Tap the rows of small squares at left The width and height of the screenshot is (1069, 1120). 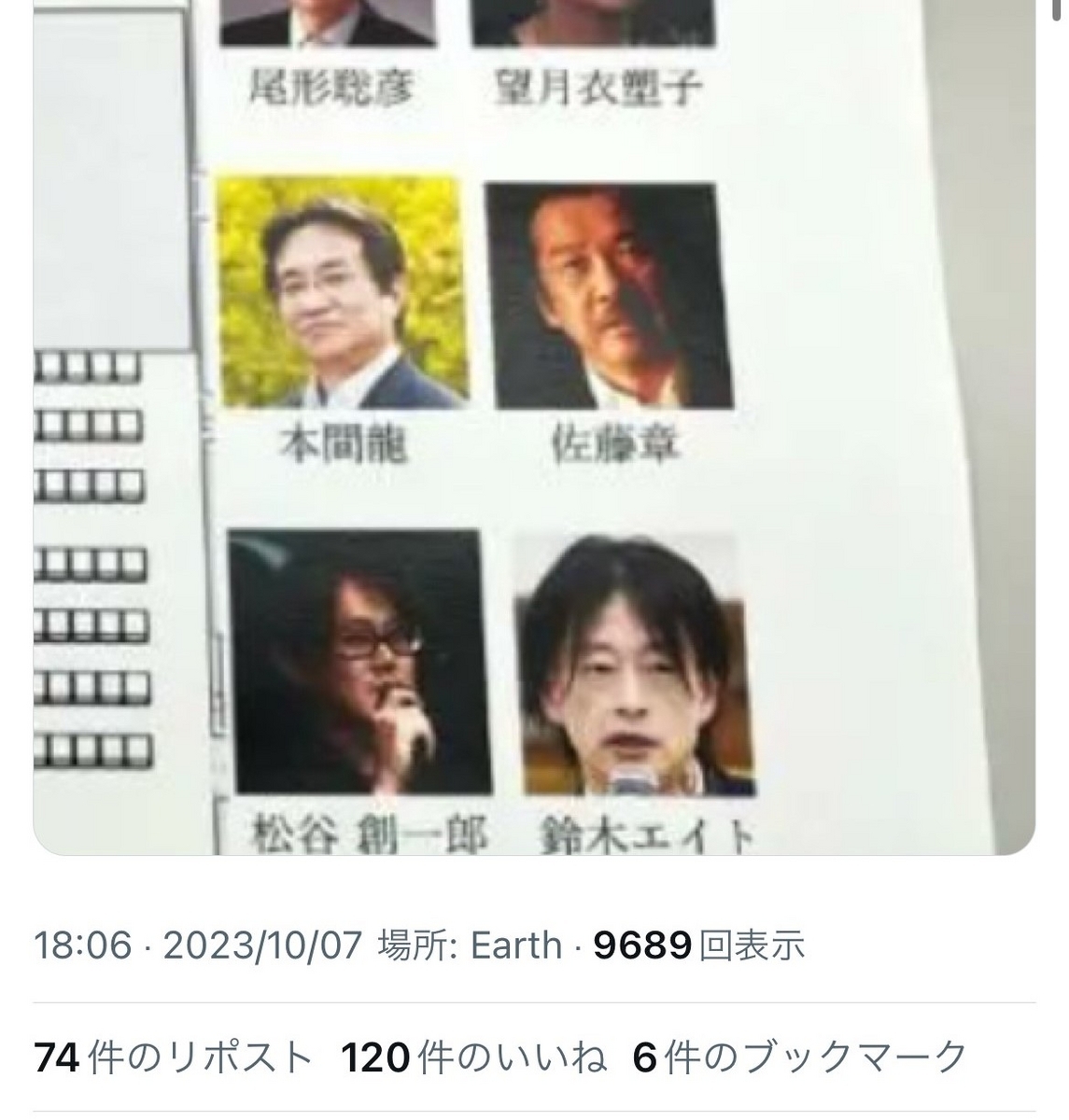(91, 558)
